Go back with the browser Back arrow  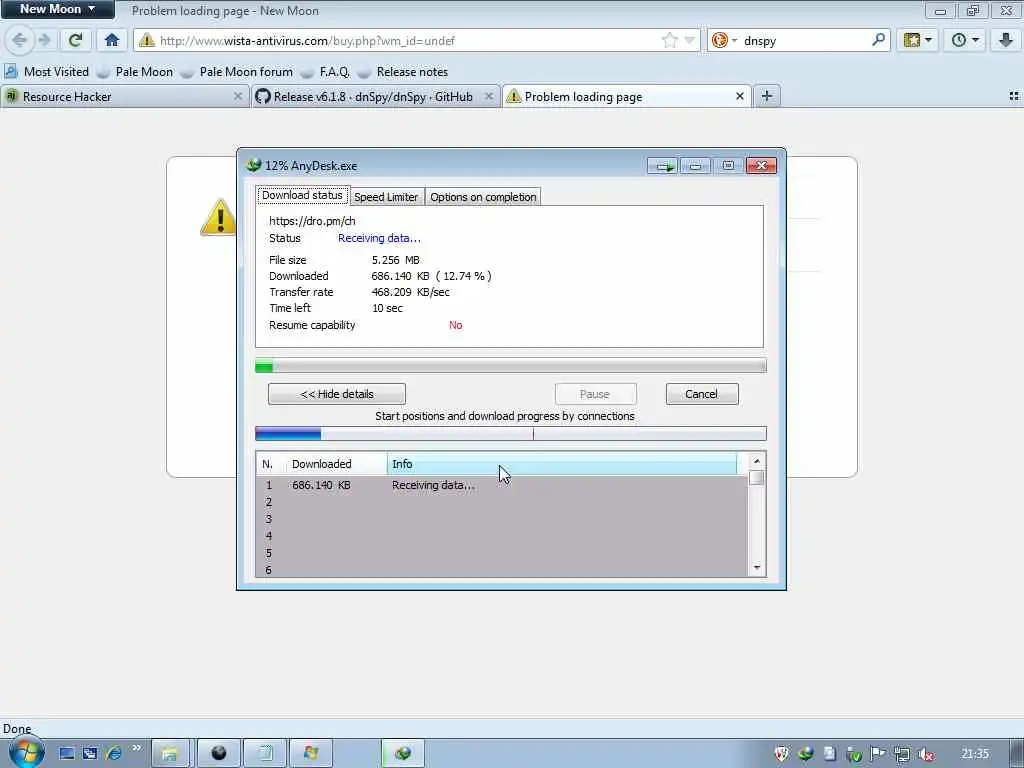[x=20, y=40]
